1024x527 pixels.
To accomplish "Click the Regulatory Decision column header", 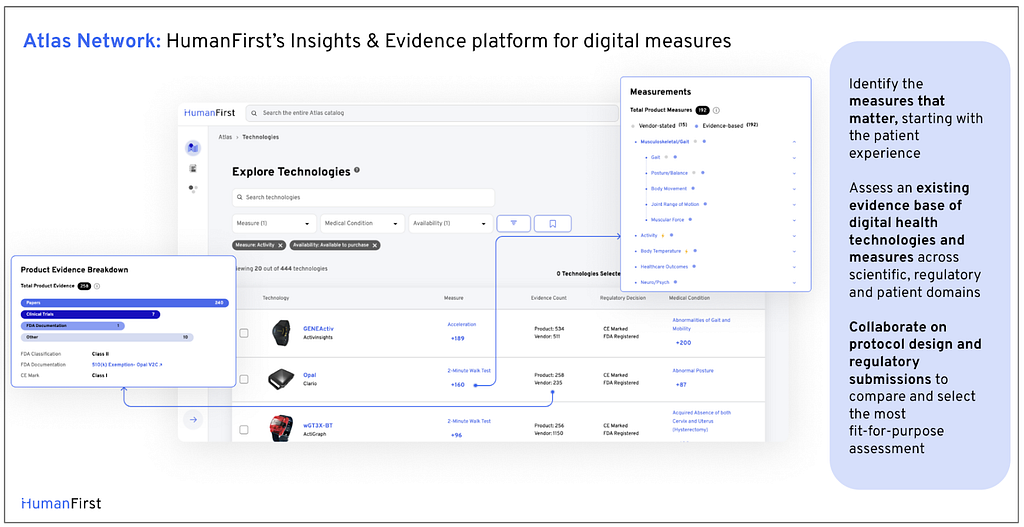I will point(622,298).
